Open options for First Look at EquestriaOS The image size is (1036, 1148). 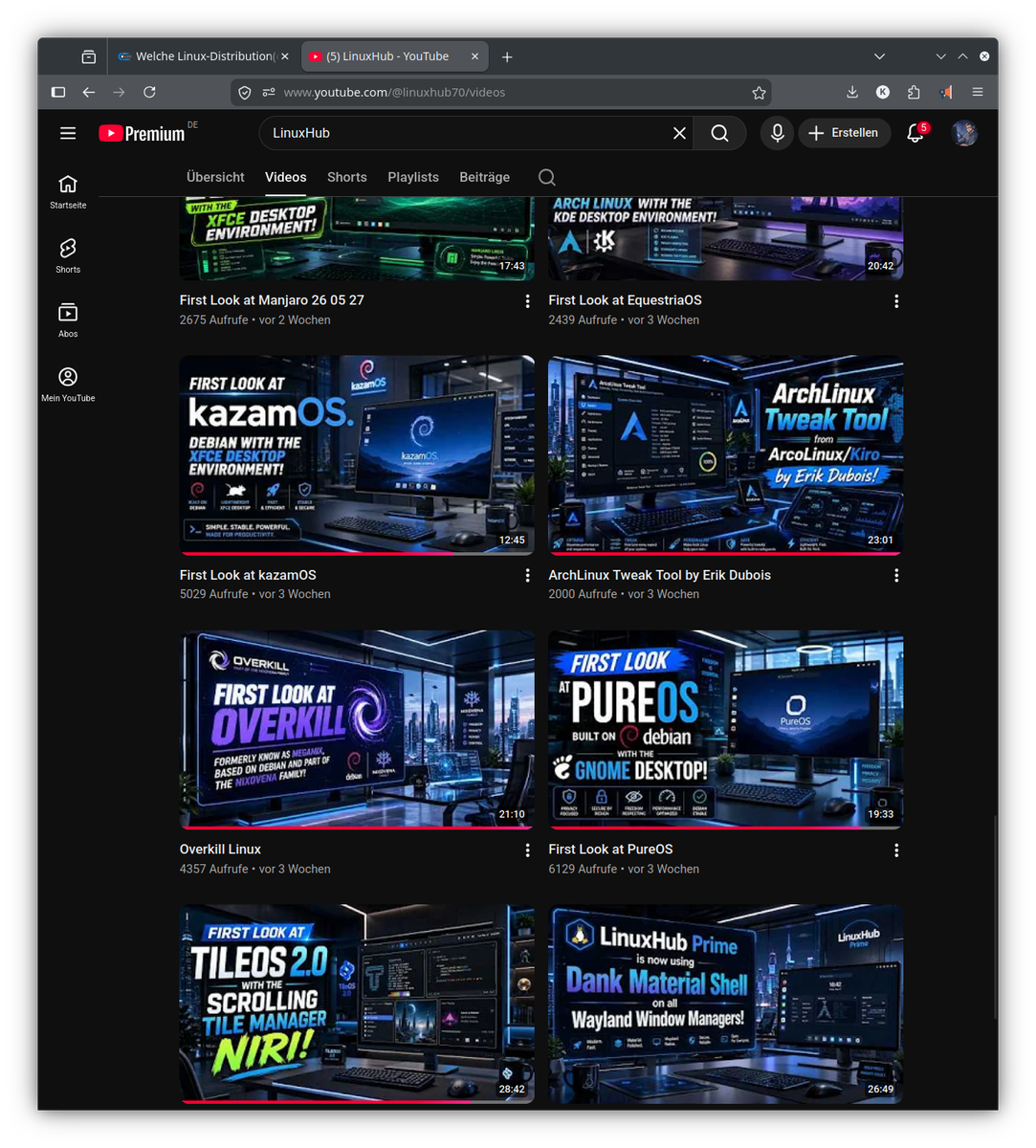896,301
